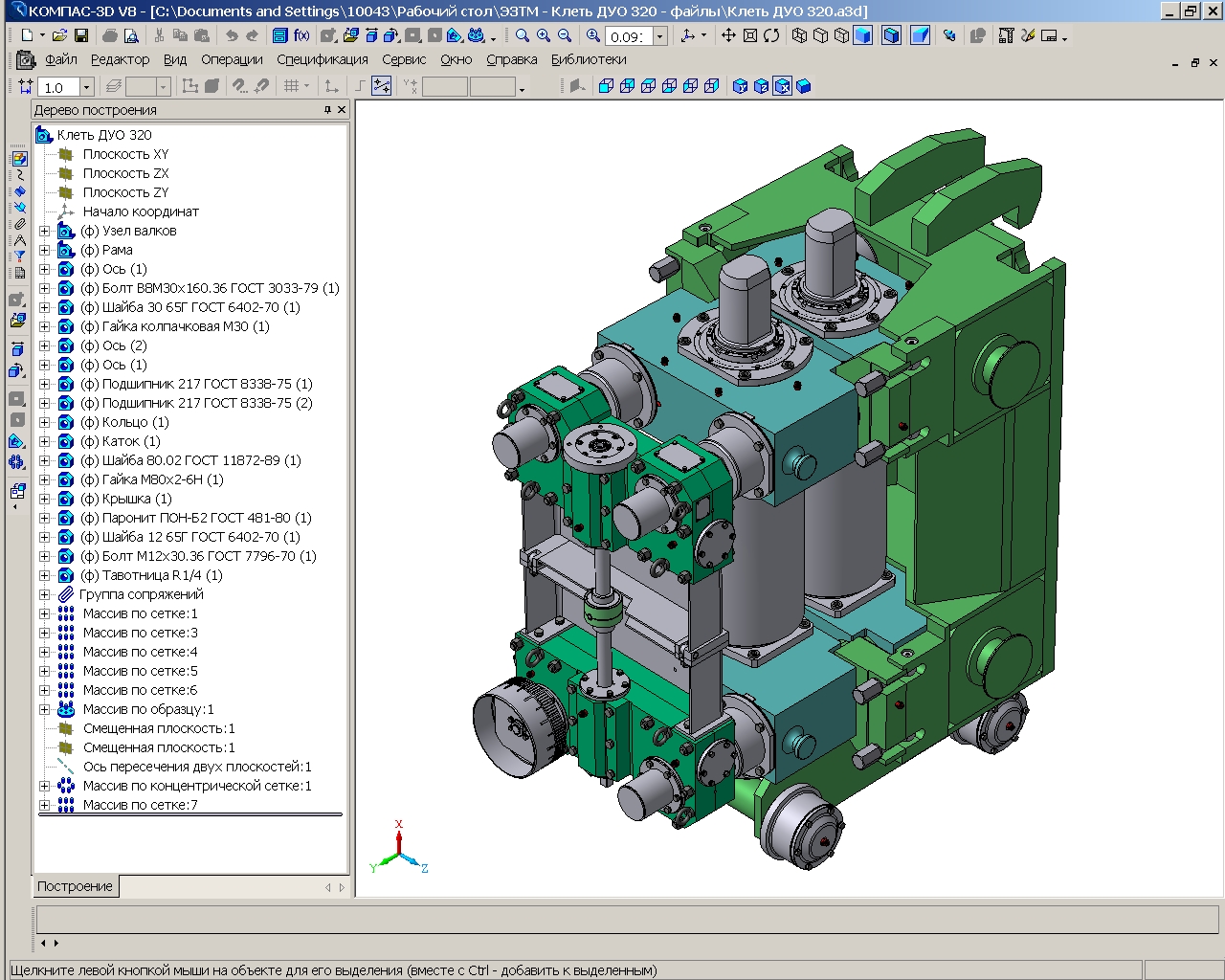Open the zoom scale dropdown
1225x980 pixels.
pyautogui.click(x=659, y=36)
